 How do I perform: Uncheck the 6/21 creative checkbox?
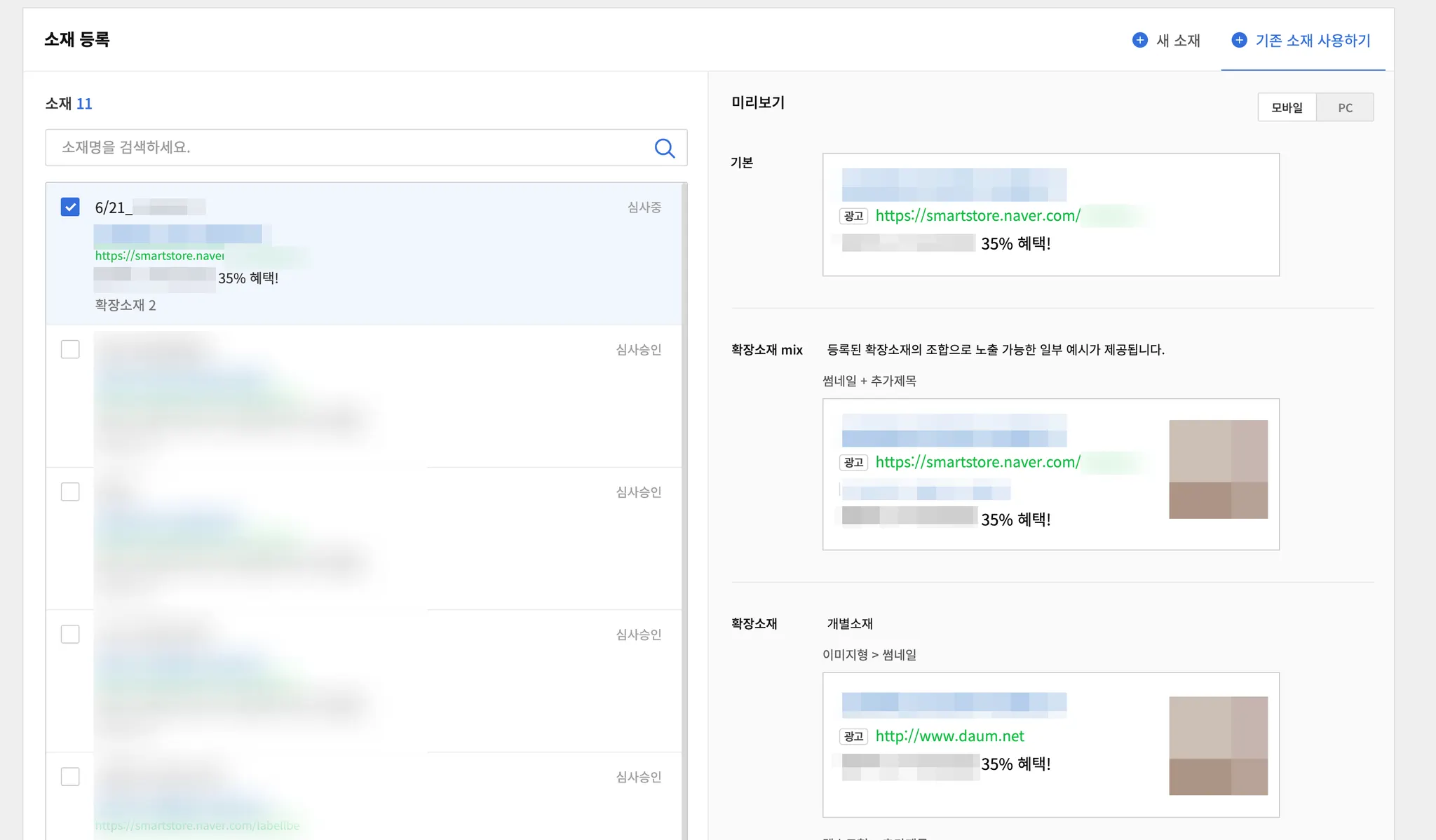(x=70, y=207)
